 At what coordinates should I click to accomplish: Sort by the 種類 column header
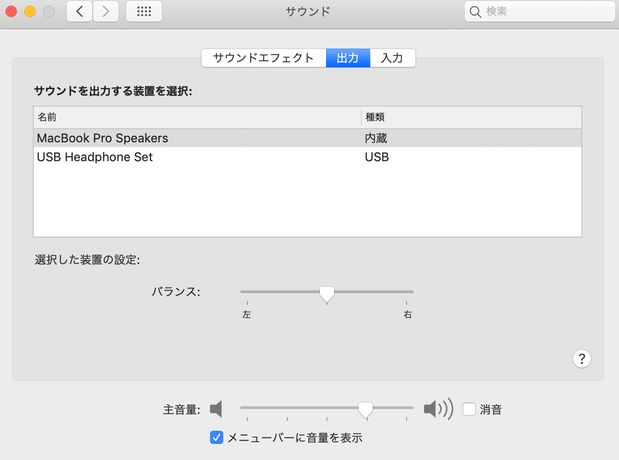tap(471, 117)
